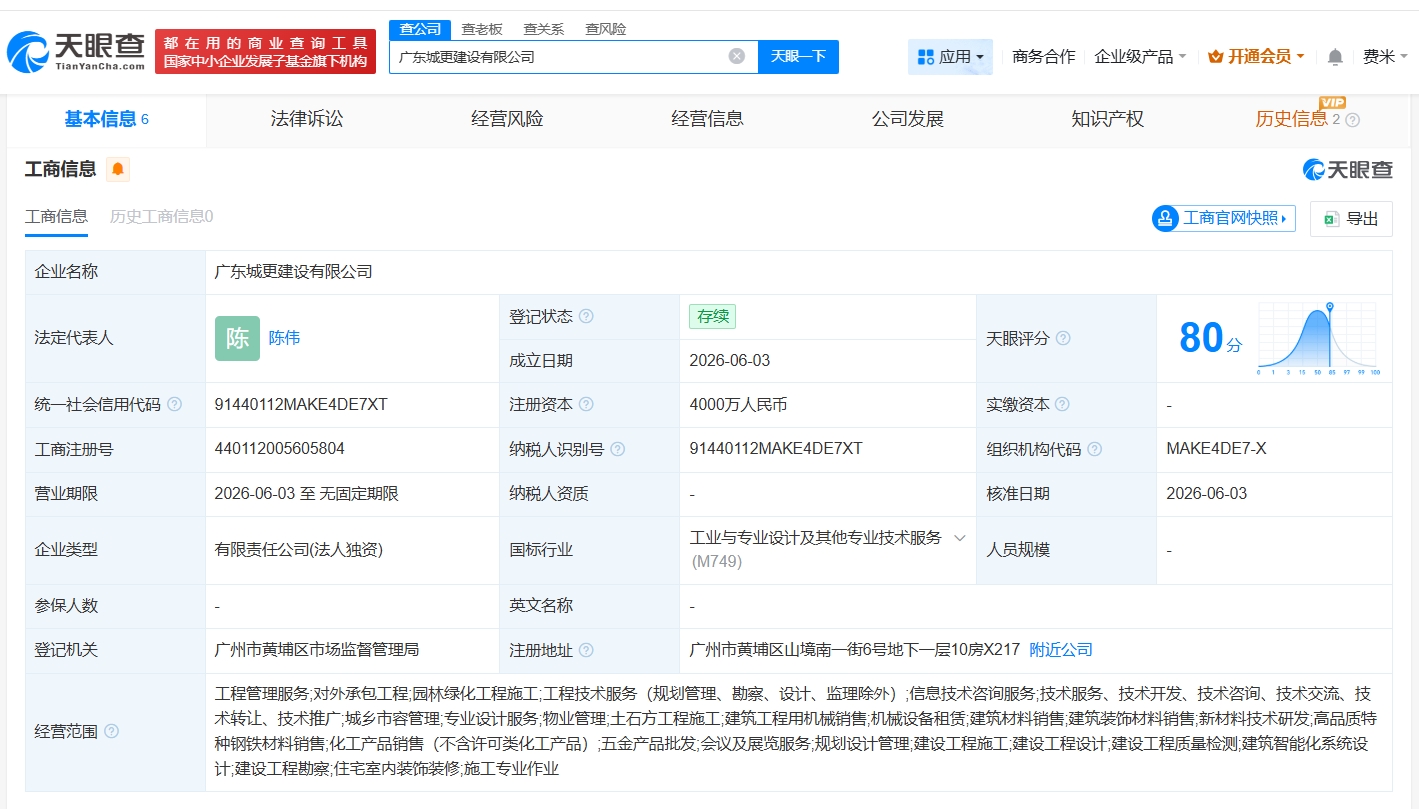Click the 陈 avatar of legal representative
The width and height of the screenshot is (1419, 809).
[x=237, y=338]
